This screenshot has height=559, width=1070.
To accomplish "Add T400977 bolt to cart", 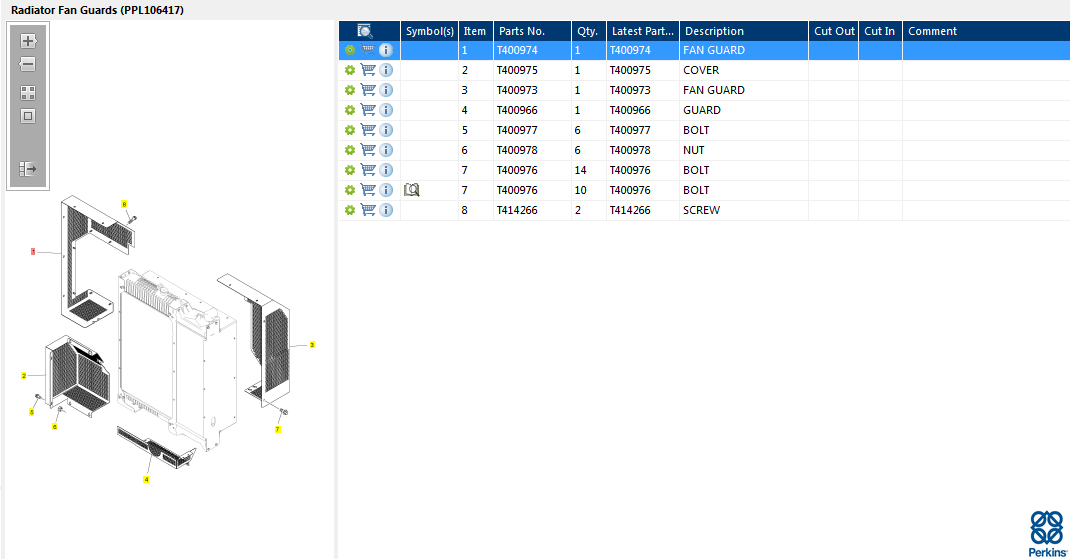I will [368, 130].
